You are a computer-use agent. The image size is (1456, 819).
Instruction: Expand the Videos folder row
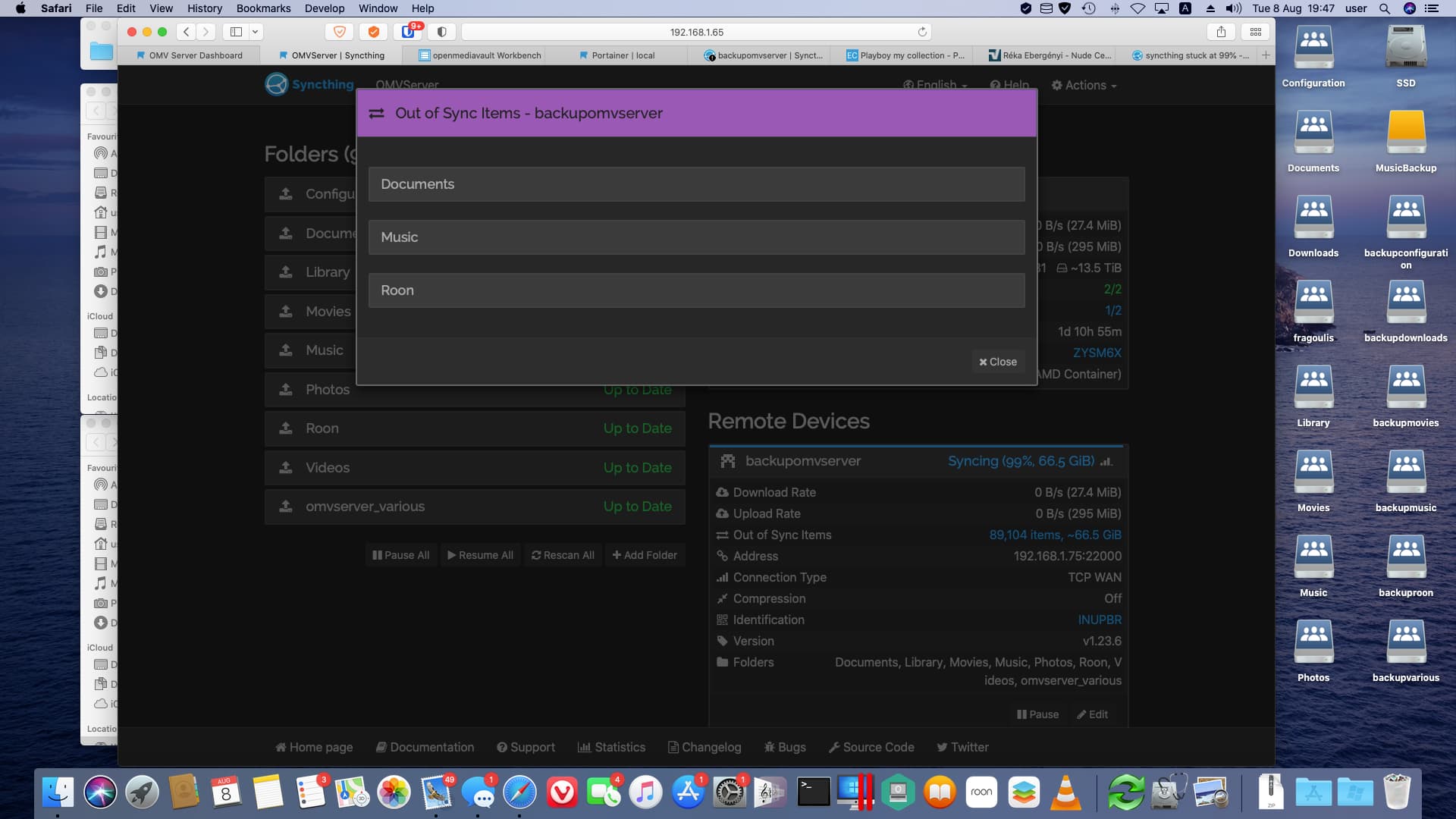click(475, 468)
